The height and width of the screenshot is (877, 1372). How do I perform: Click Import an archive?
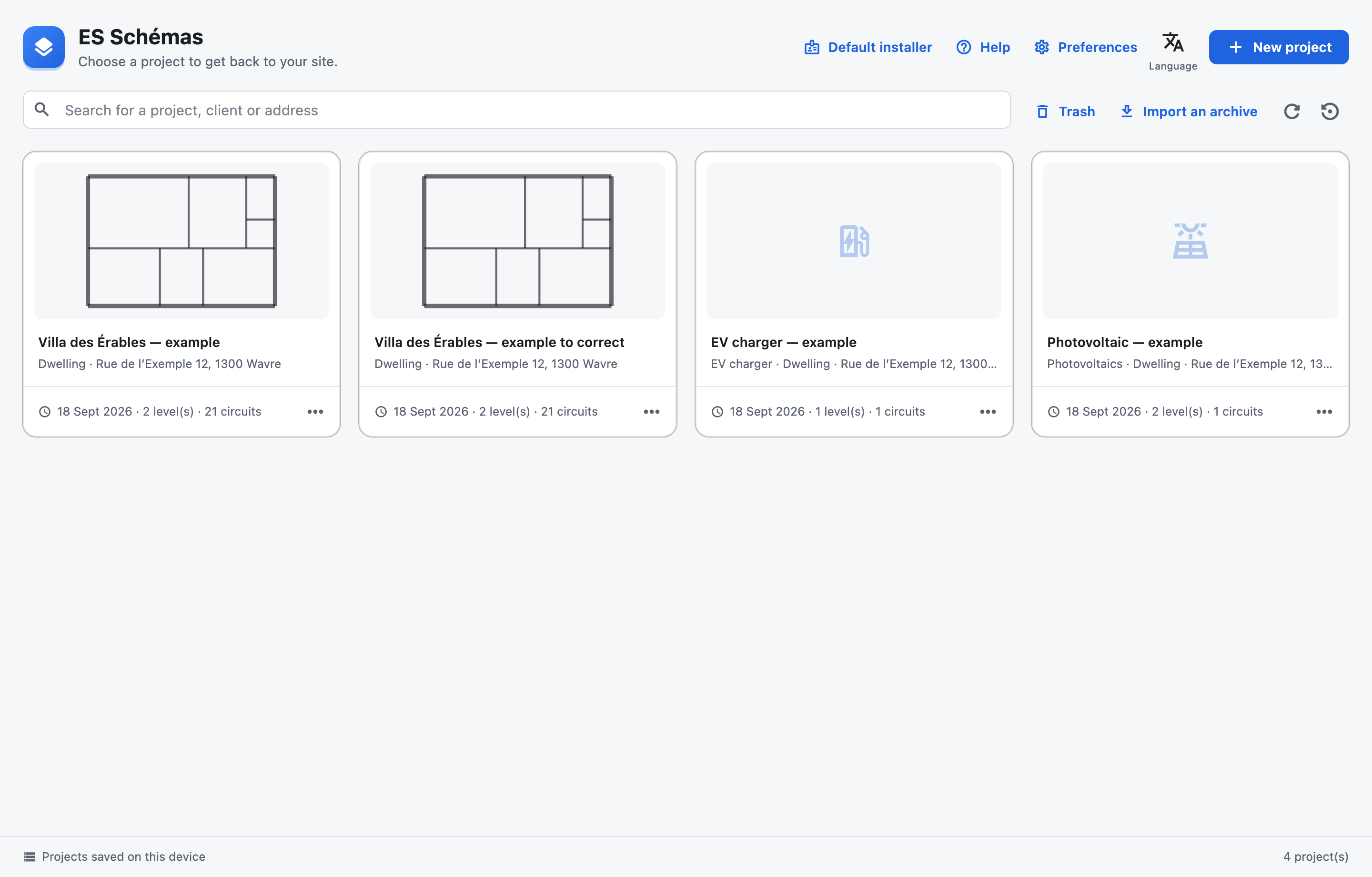click(1189, 111)
